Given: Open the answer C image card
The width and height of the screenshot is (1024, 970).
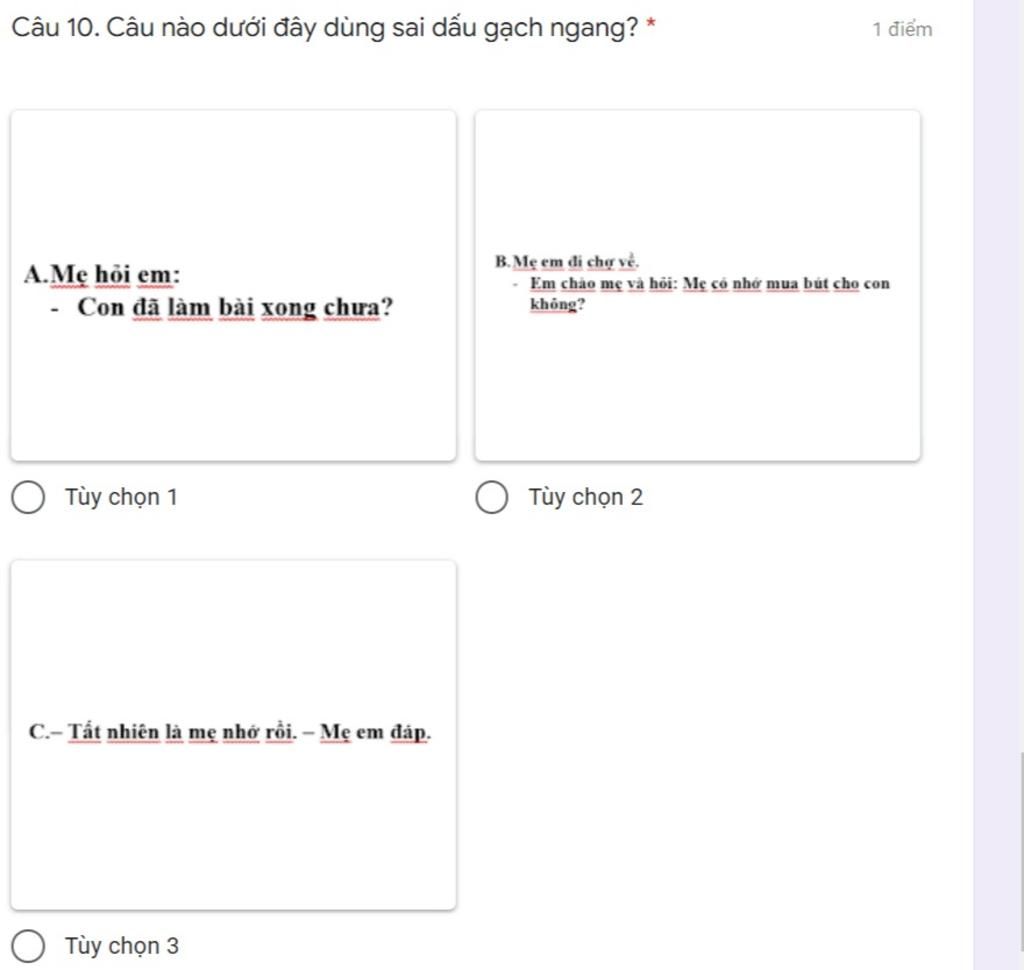Looking at the screenshot, I should [233, 734].
